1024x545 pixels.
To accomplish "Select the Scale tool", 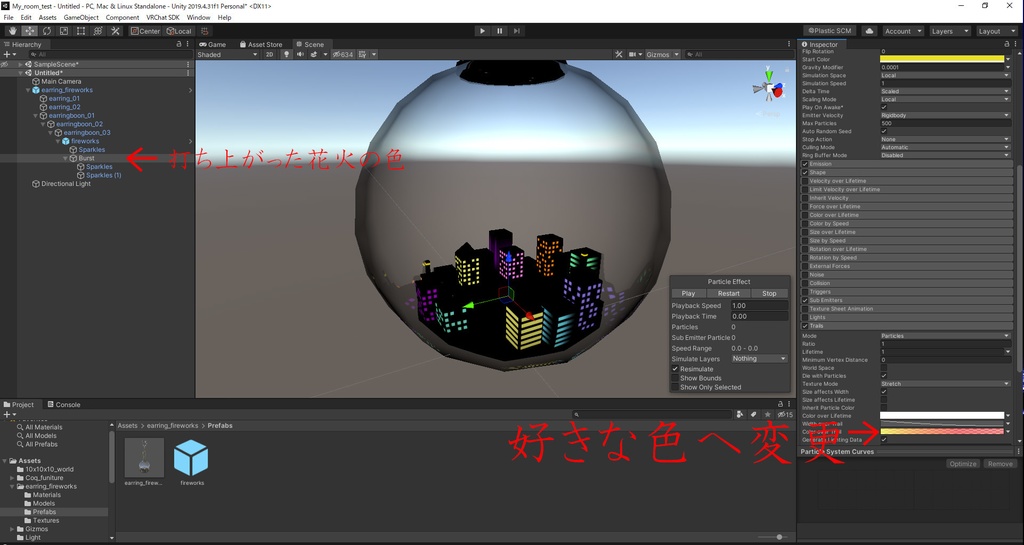I will tap(64, 31).
